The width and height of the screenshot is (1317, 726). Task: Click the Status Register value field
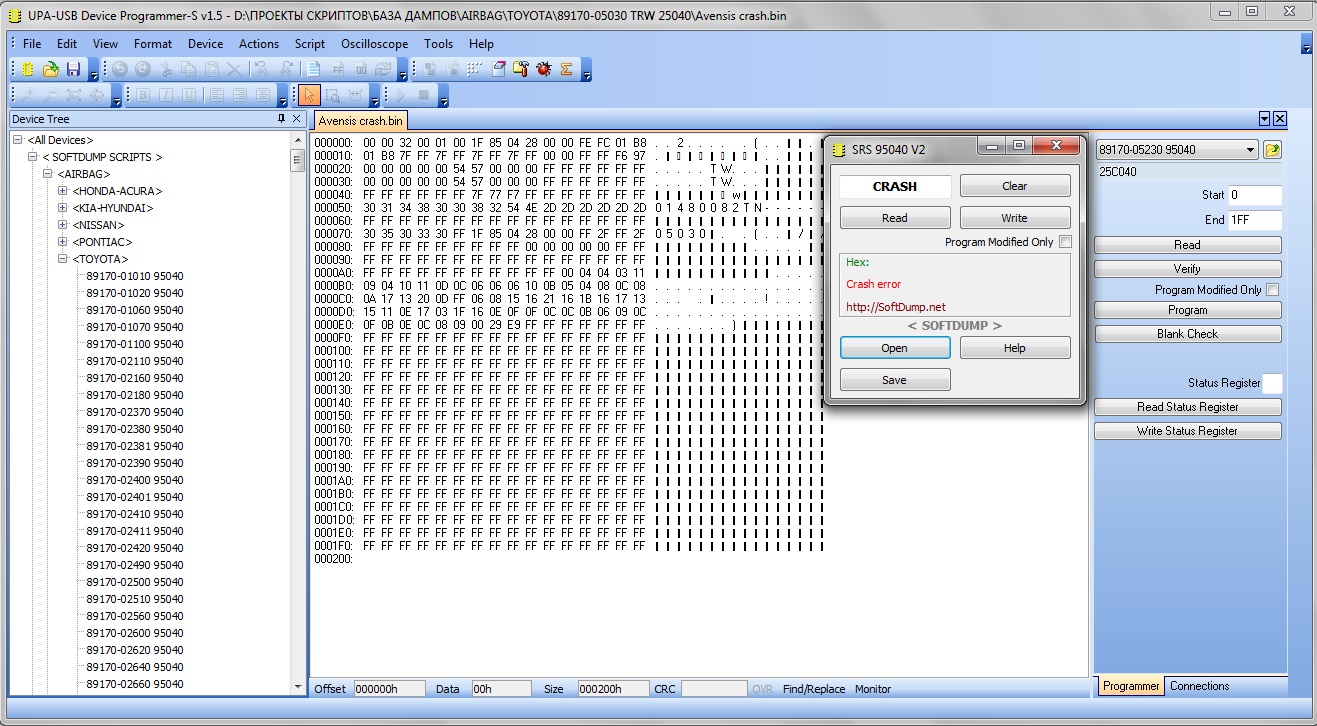point(1272,383)
